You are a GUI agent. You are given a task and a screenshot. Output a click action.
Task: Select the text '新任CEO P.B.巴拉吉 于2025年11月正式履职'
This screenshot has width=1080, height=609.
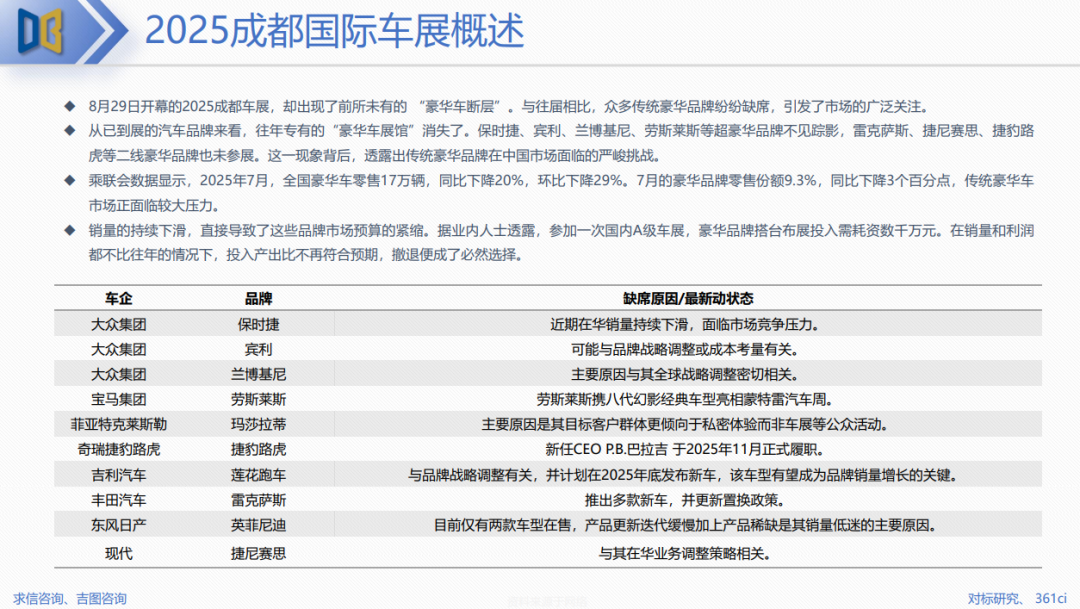pos(685,450)
